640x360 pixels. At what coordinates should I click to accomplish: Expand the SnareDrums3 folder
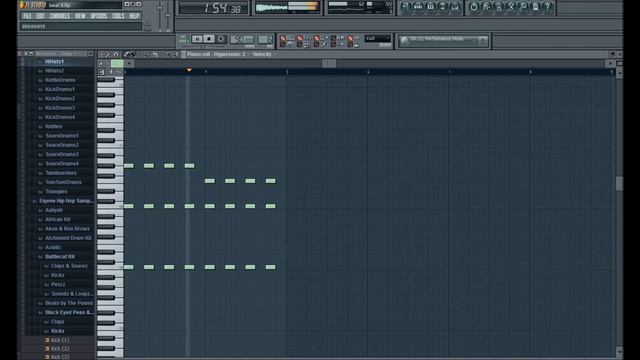click(62, 154)
